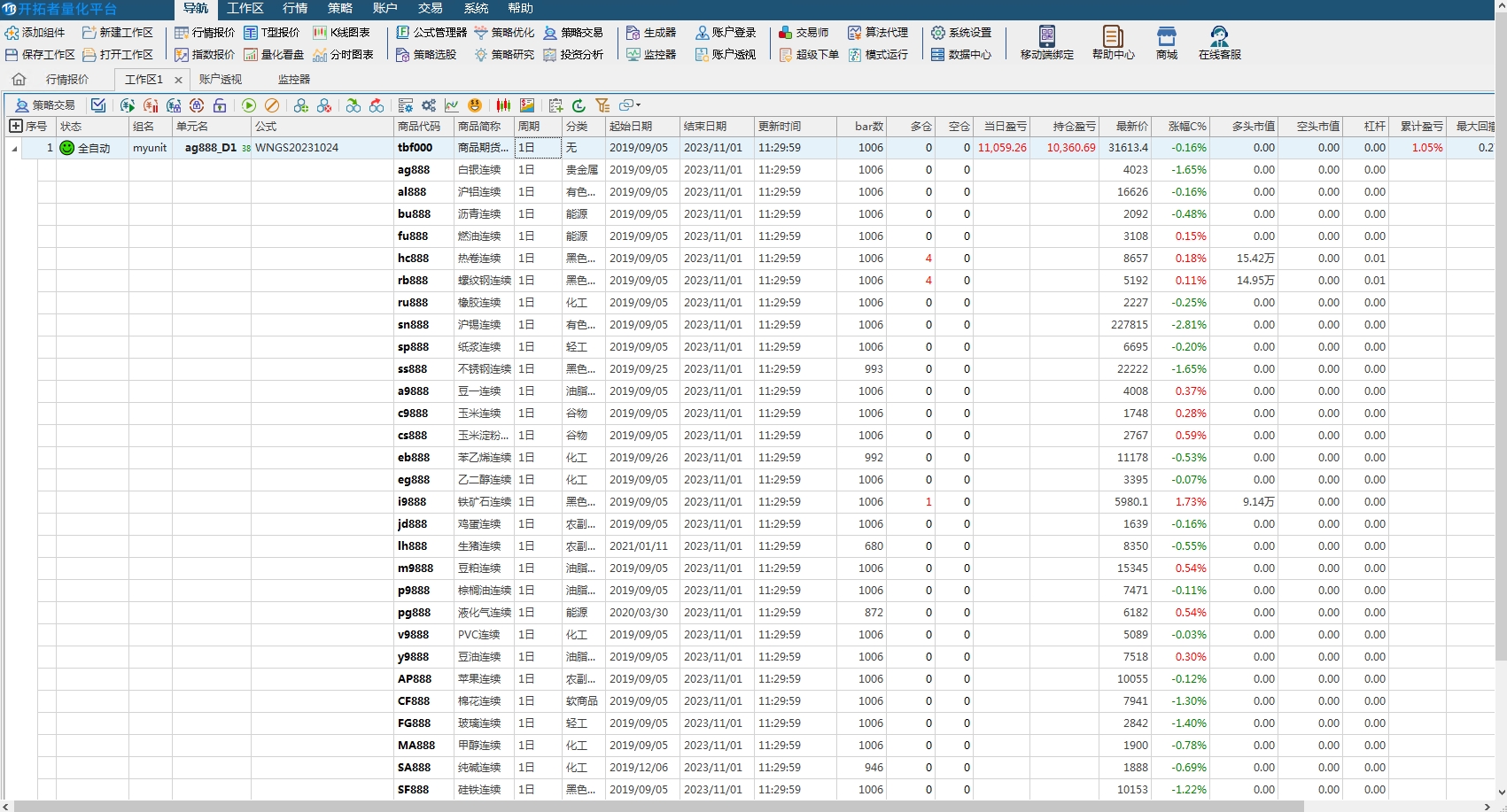Open the 系统 menu
Image resolution: width=1507 pixels, height=812 pixels.
coord(476,8)
